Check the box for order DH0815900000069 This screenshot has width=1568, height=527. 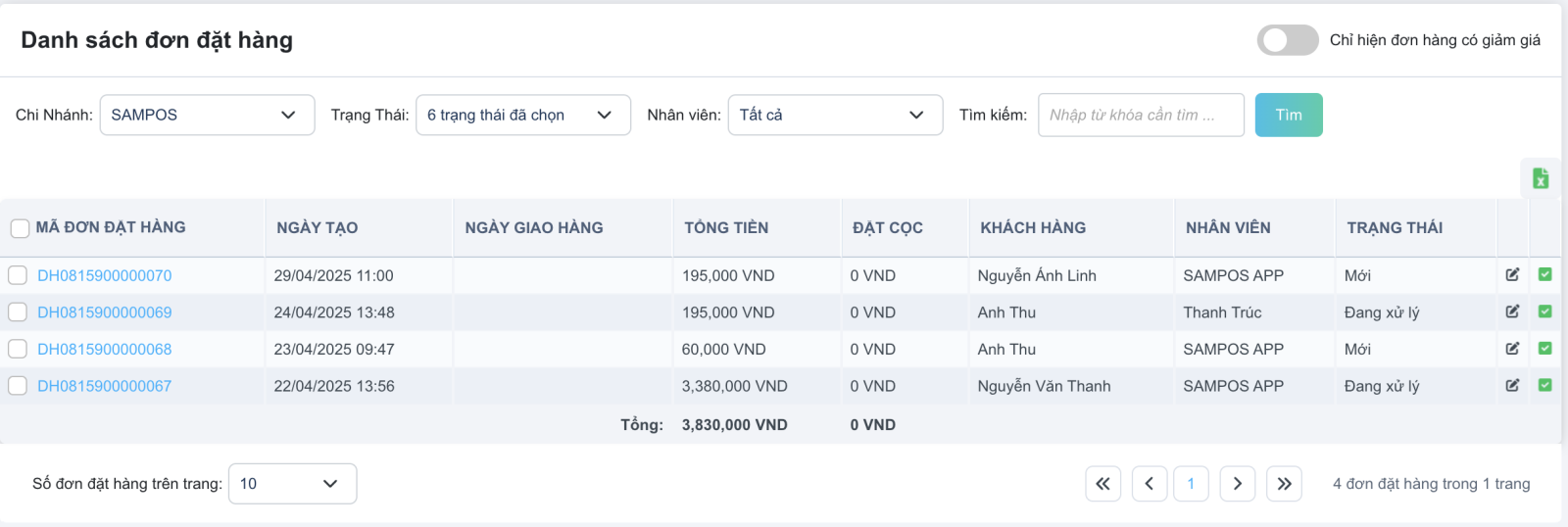tap(18, 312)
